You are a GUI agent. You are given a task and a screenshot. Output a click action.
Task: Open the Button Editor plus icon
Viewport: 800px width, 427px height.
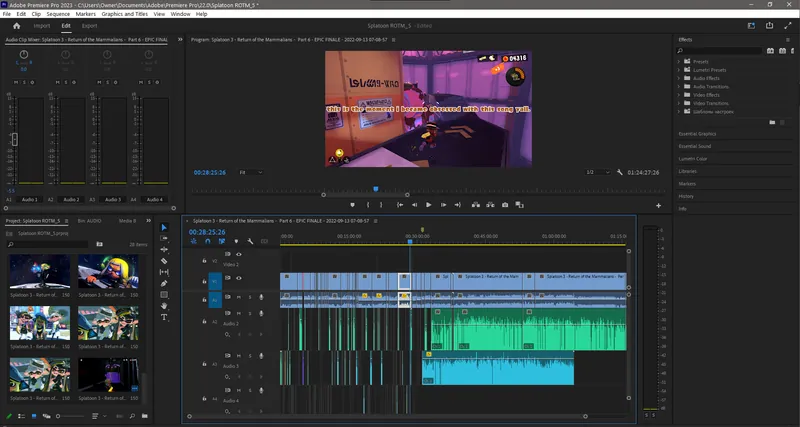pos(658,206)
